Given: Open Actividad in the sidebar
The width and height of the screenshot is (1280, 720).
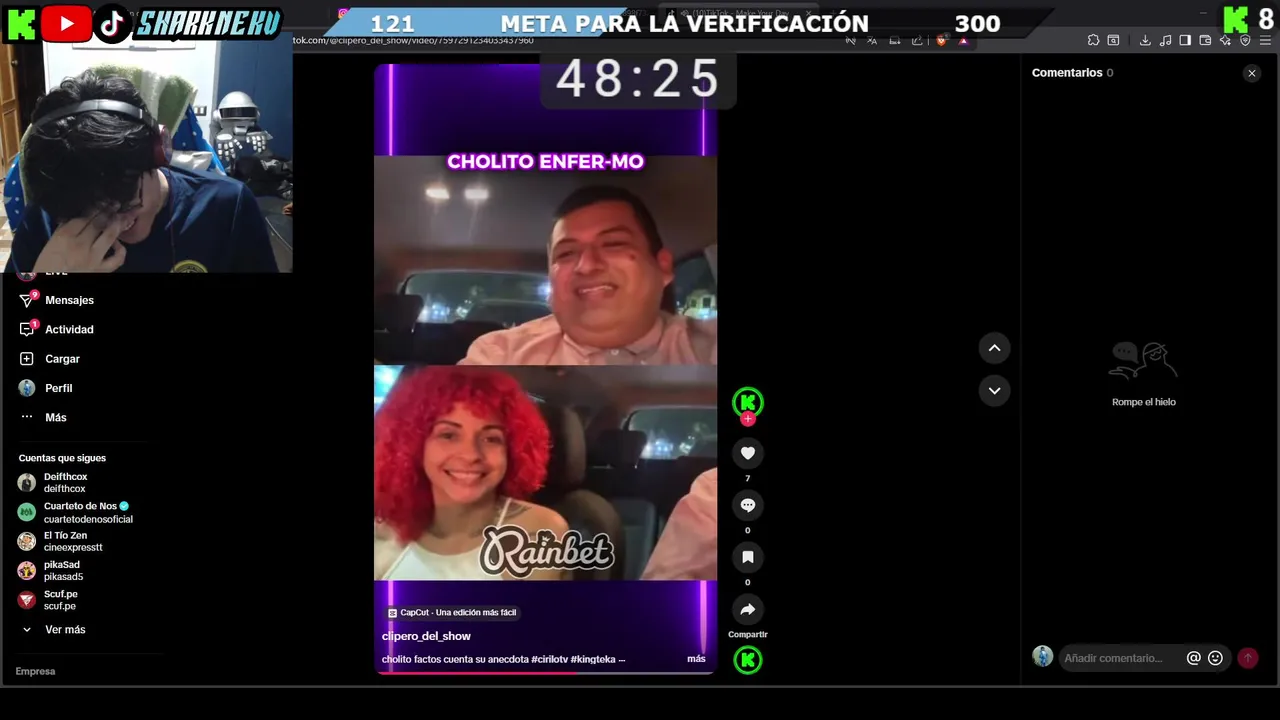Looking at the screenshot, I should 69,329.
